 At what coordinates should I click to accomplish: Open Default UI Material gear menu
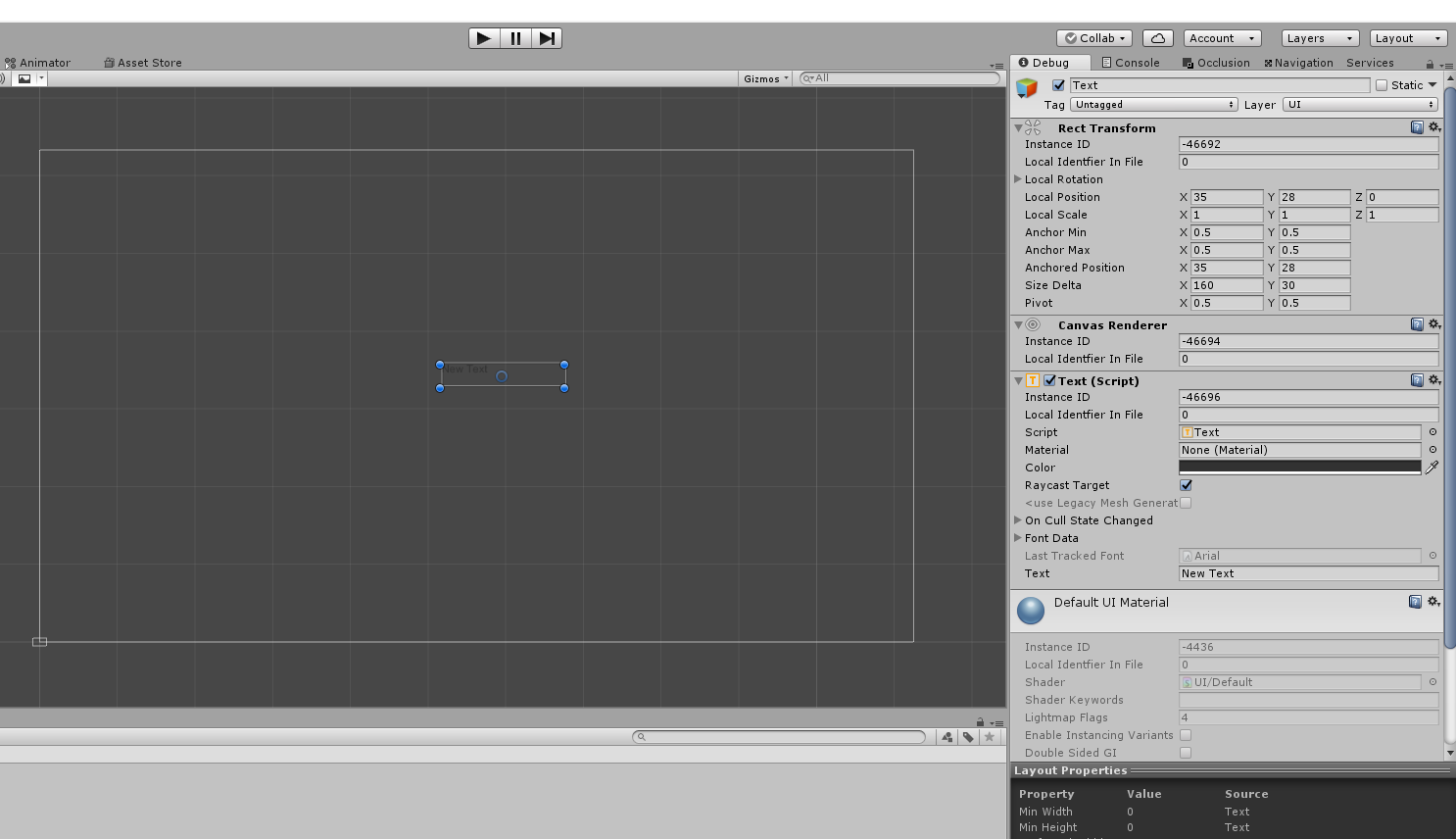click(x=1432, y=602)
